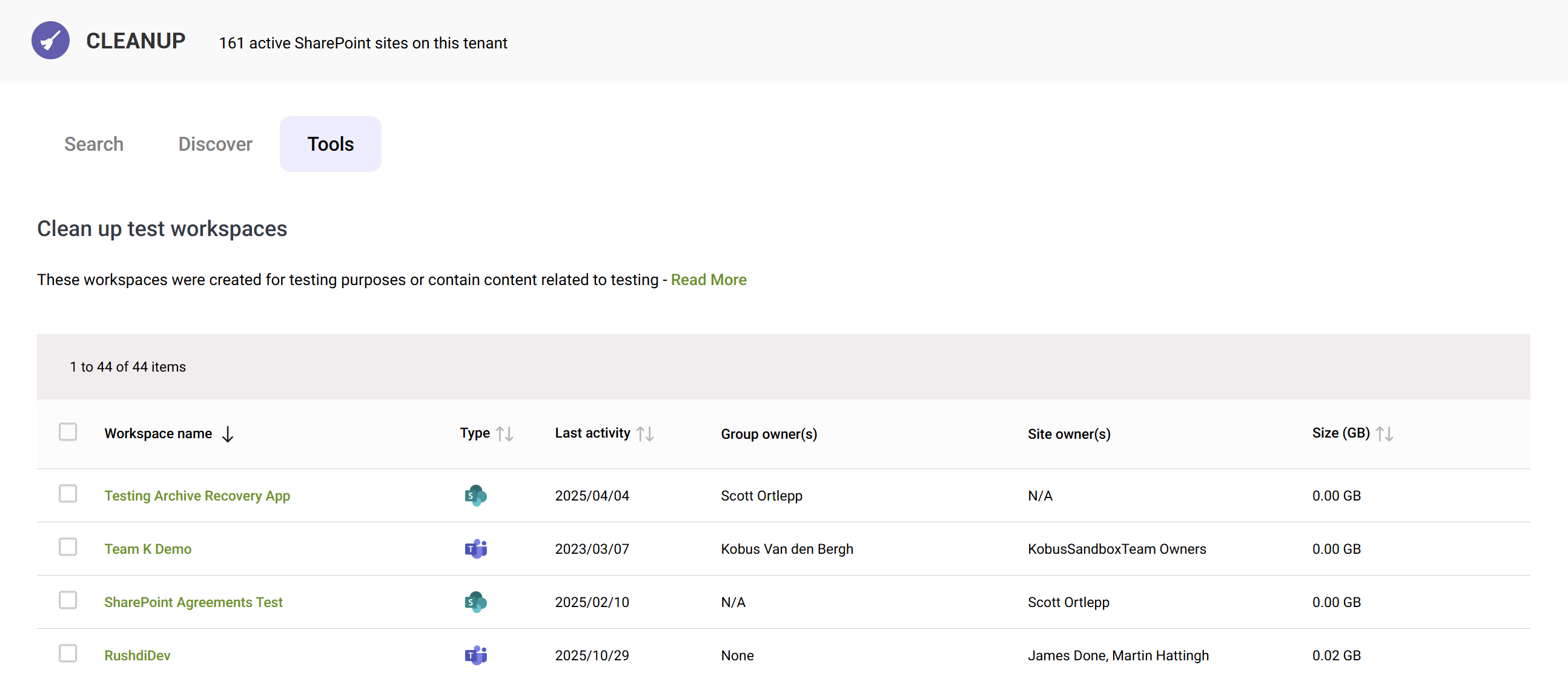Screen dimensions: 1568x696
Task: Click Teams icon in Team K Demo row
Action: pos(475,548)
